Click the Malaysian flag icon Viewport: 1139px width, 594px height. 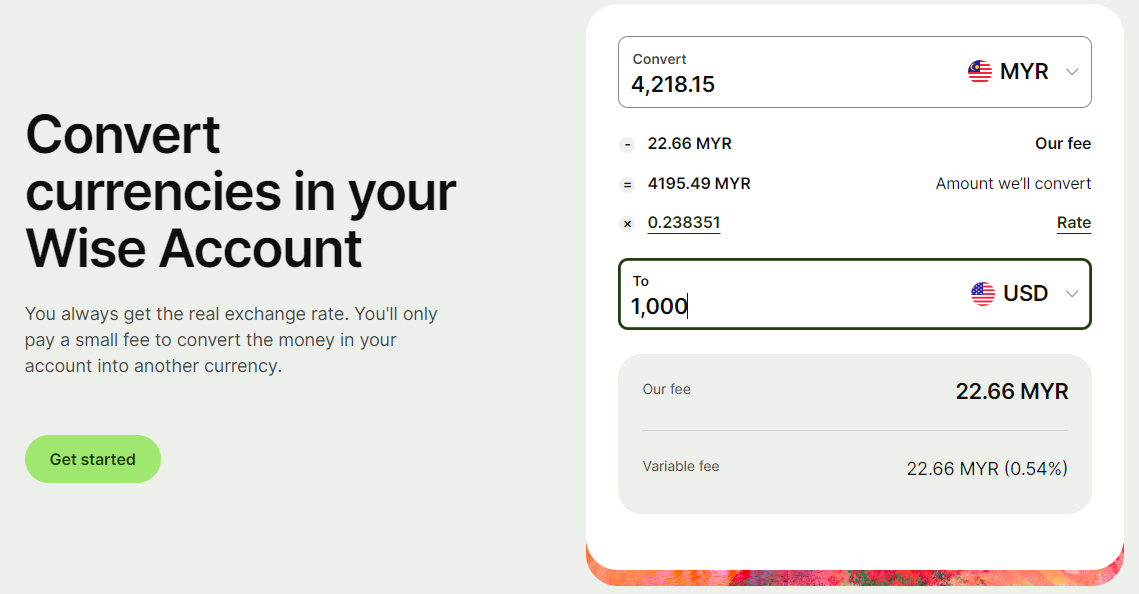click(980, 72)
